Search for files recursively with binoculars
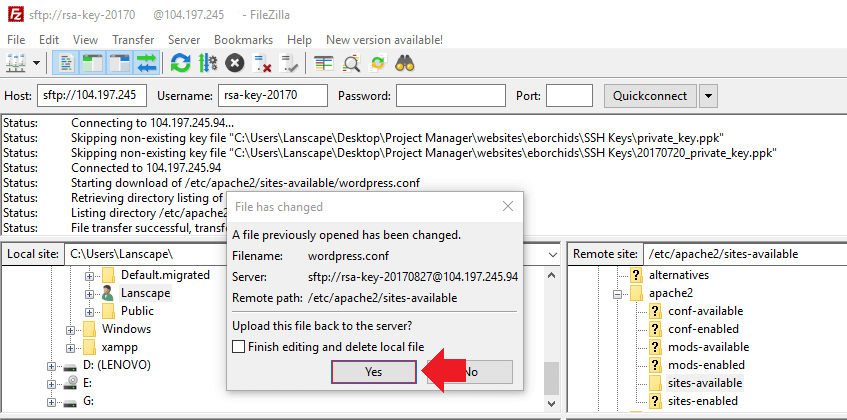The width and height of the screenshot is (847, 420). [x=405, y=63]
